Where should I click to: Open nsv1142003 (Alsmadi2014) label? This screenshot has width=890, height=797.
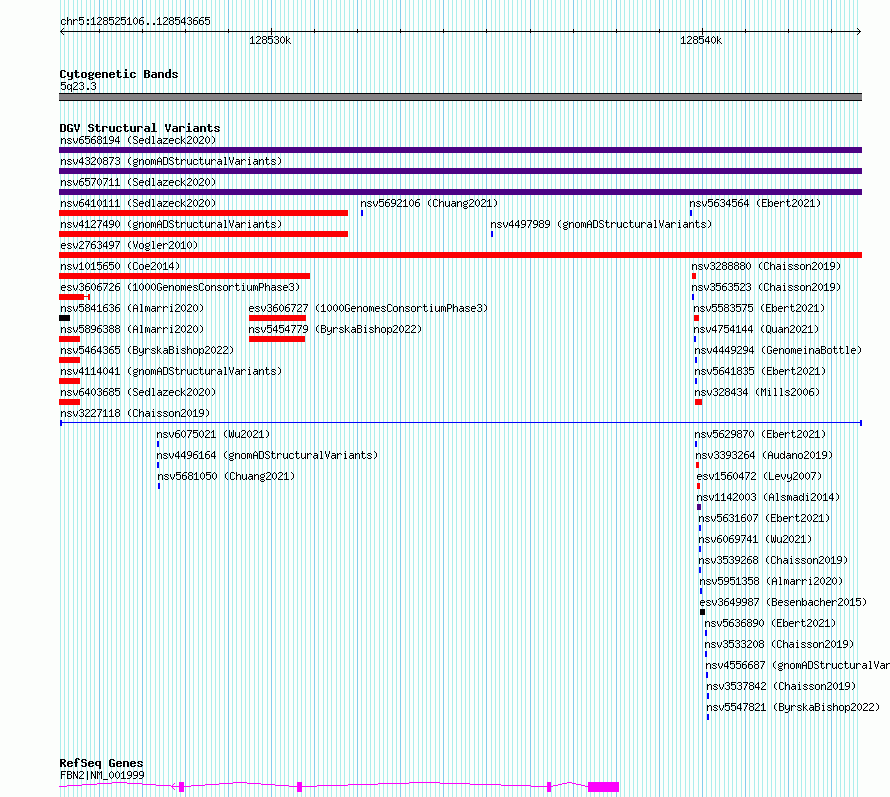pyautogui.click(x=769, y=497)
